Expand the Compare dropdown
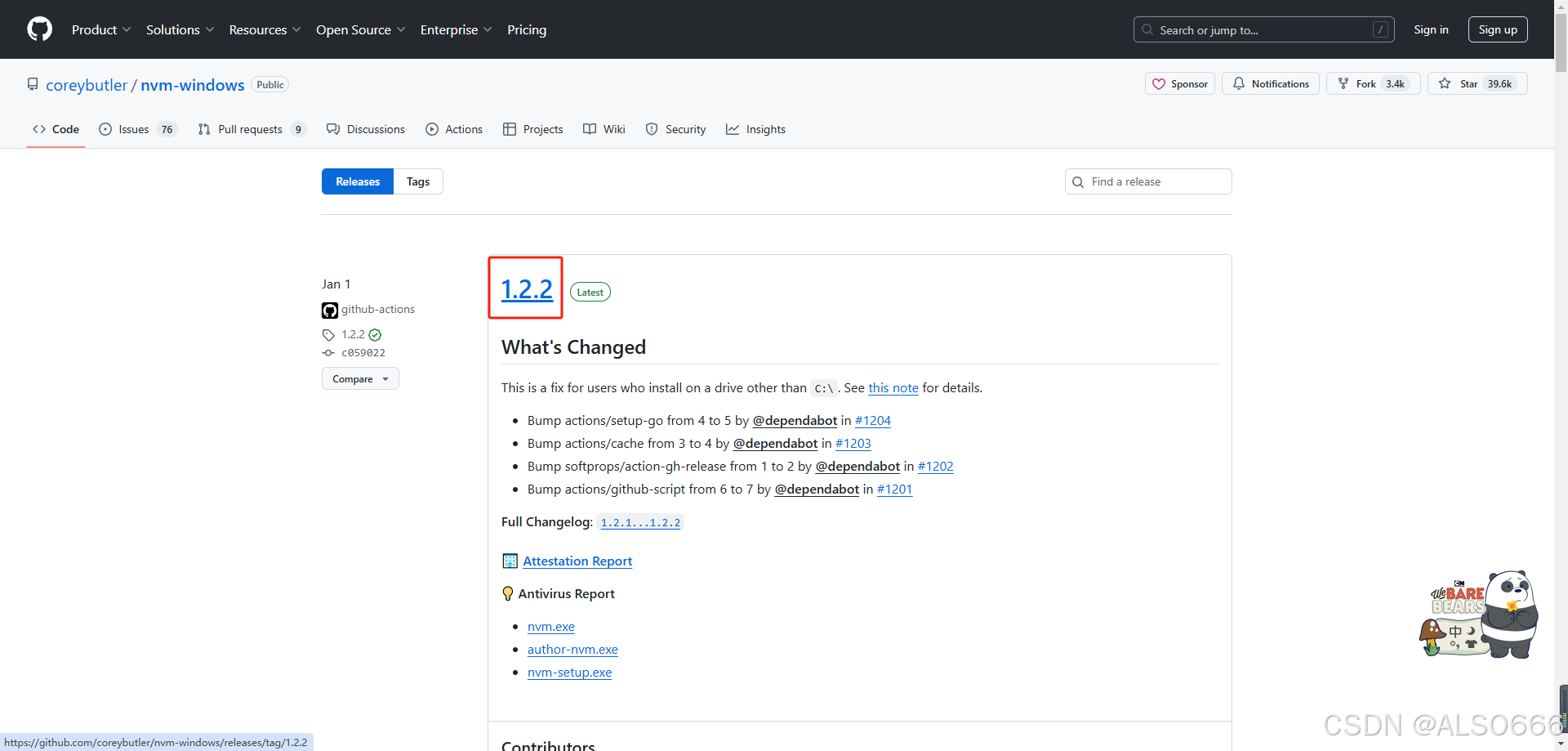 (360, 378)
